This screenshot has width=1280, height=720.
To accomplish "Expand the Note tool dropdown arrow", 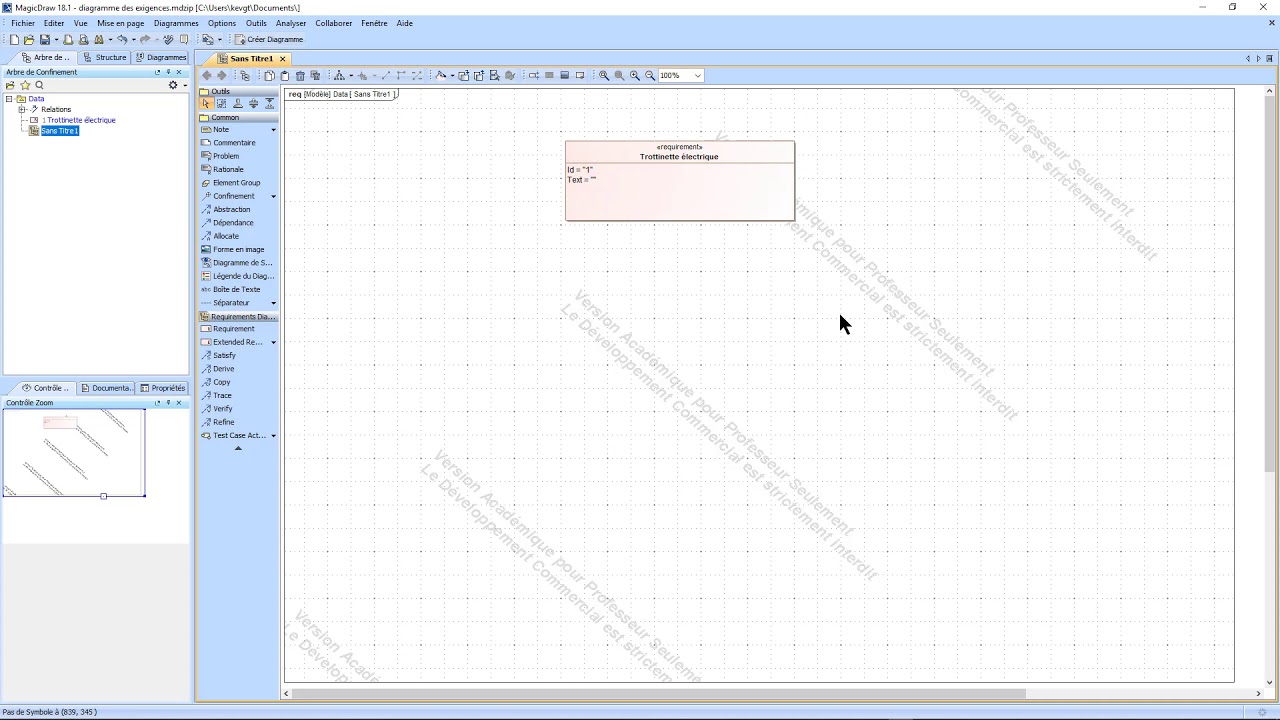I will (x=273, y=130).
